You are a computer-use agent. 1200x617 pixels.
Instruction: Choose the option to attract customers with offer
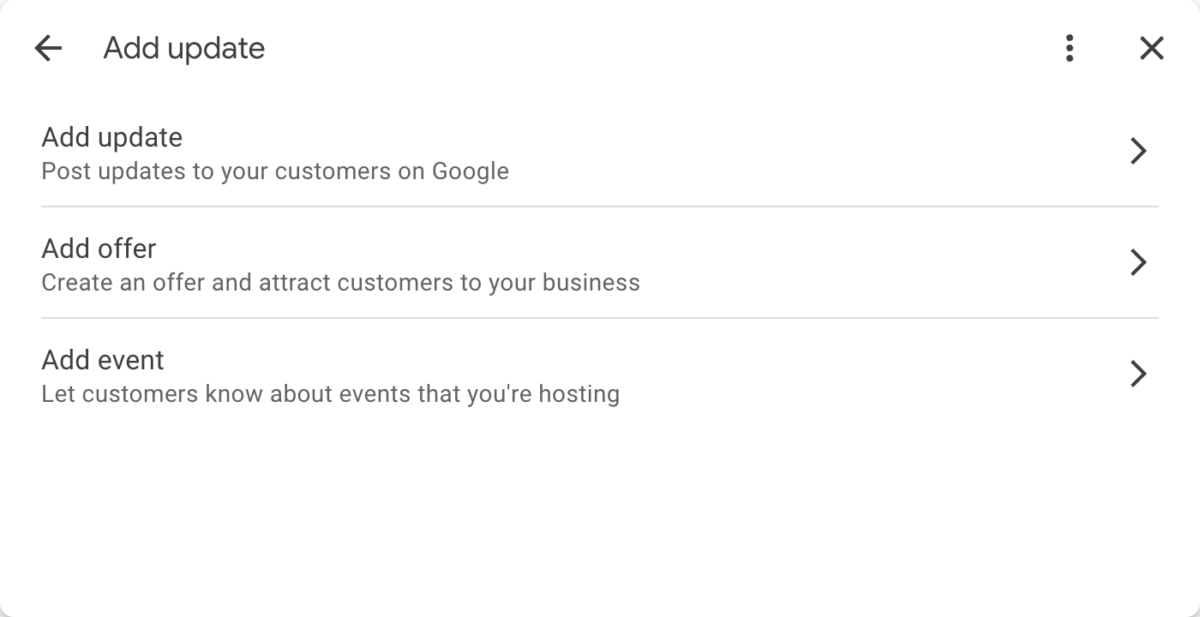600,263
